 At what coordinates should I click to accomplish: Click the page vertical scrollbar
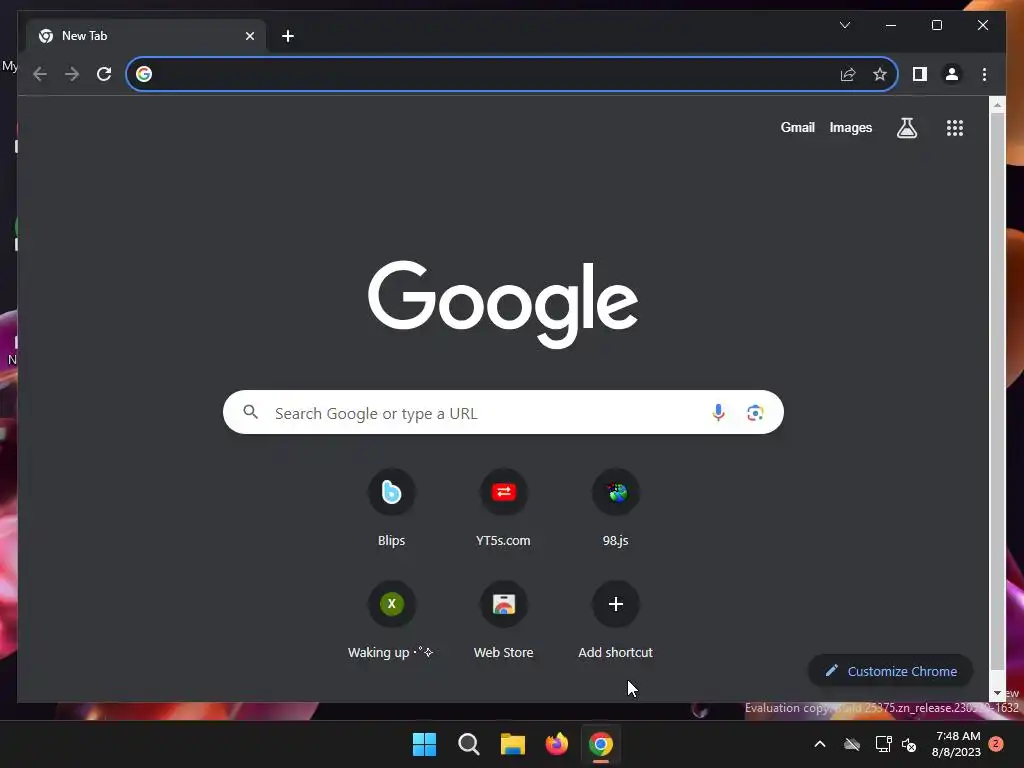pos(997,391)
